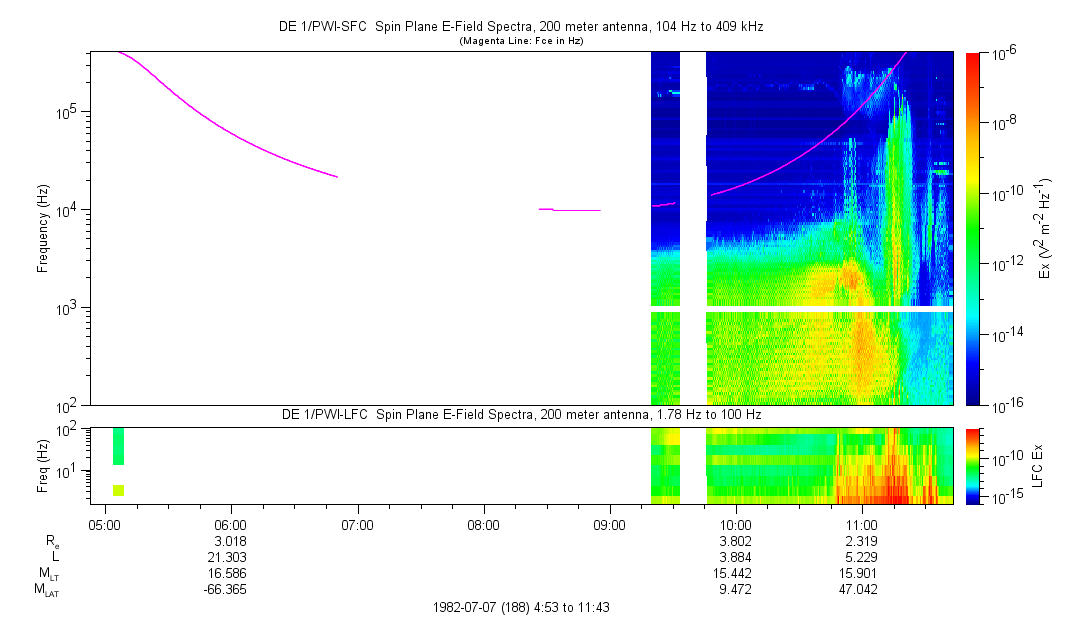Click the 11:00 time axis tick label

coord(862,523)
